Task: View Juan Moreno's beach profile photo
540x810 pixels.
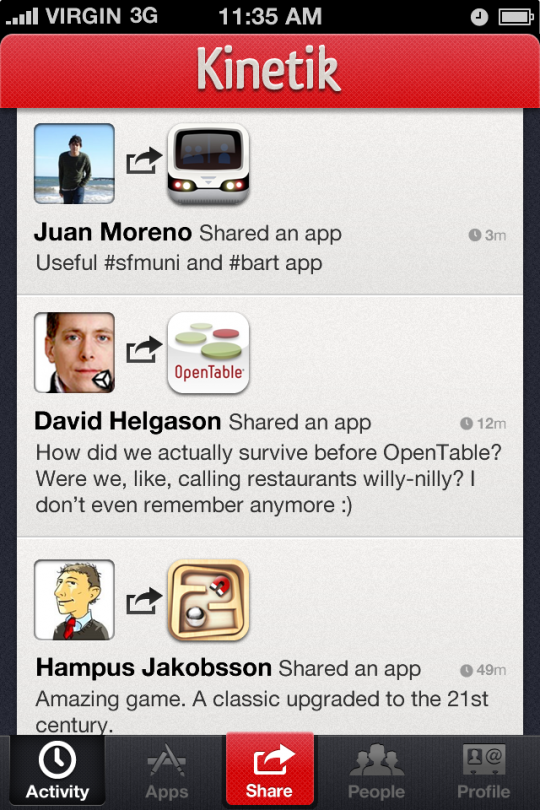Action: pyautogui.click(x=74, y=164)
